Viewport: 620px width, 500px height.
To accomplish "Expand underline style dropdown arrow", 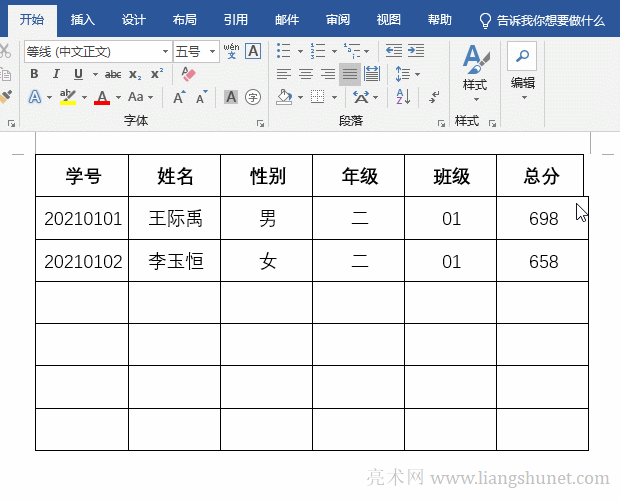I will 95,74.
